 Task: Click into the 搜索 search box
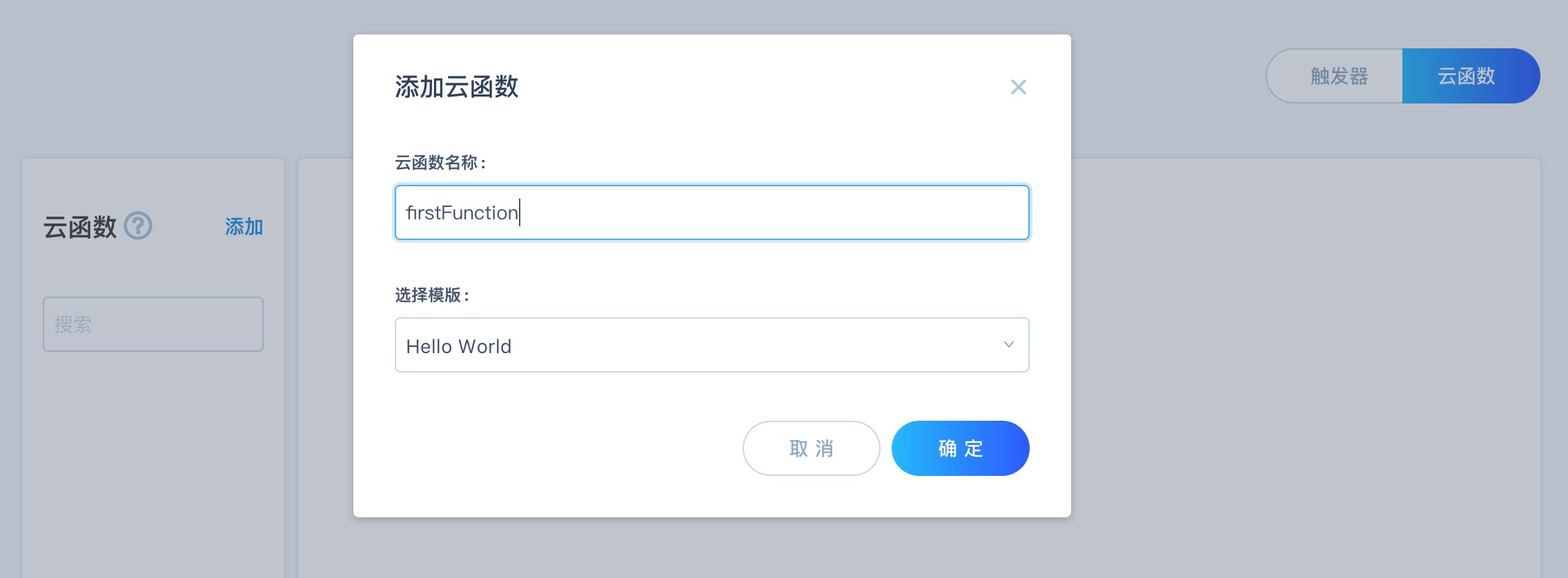tap(153, 324)
